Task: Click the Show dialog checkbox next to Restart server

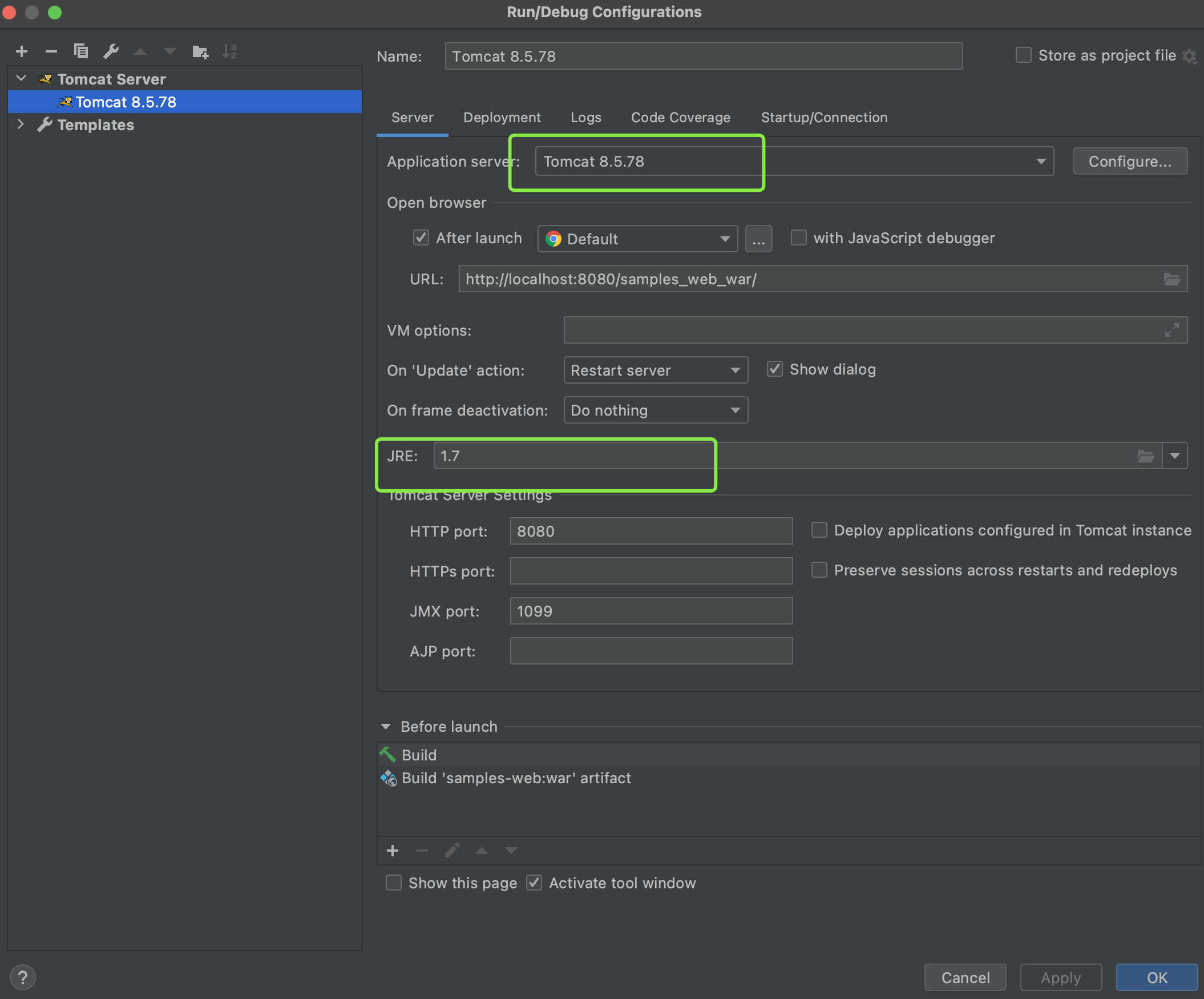Action: pos(775,370)
